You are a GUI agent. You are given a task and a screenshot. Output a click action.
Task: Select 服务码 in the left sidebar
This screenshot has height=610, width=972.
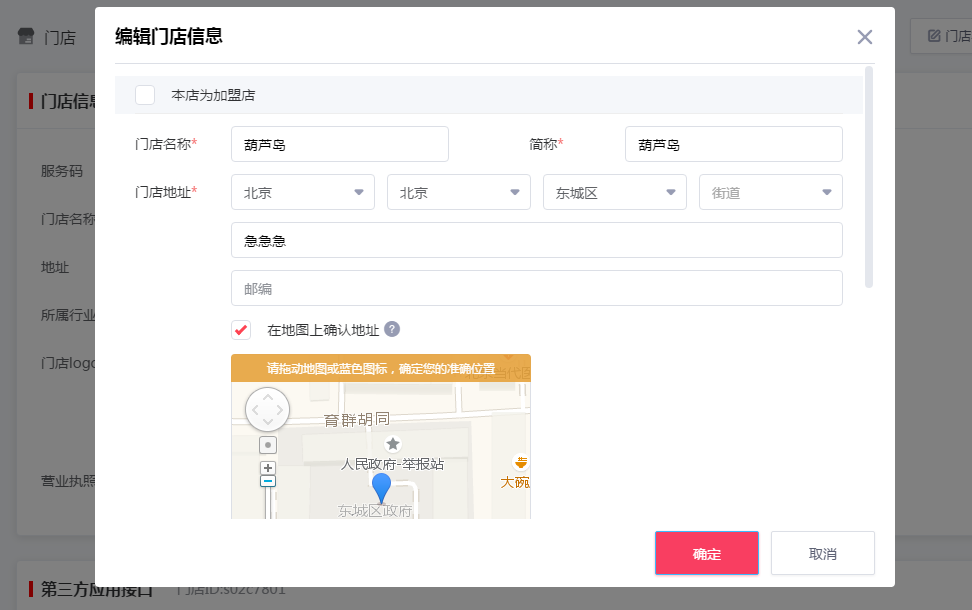[62, 170]
